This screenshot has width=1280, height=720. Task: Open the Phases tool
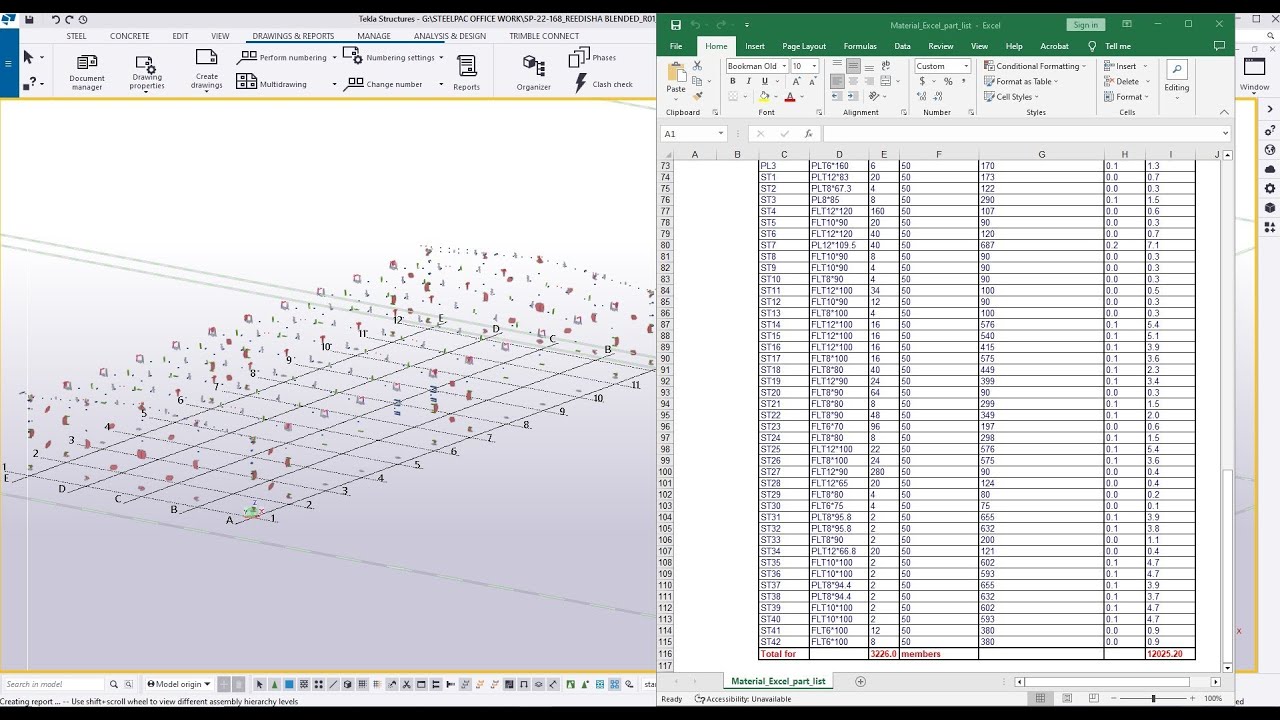tap(593, 57)
